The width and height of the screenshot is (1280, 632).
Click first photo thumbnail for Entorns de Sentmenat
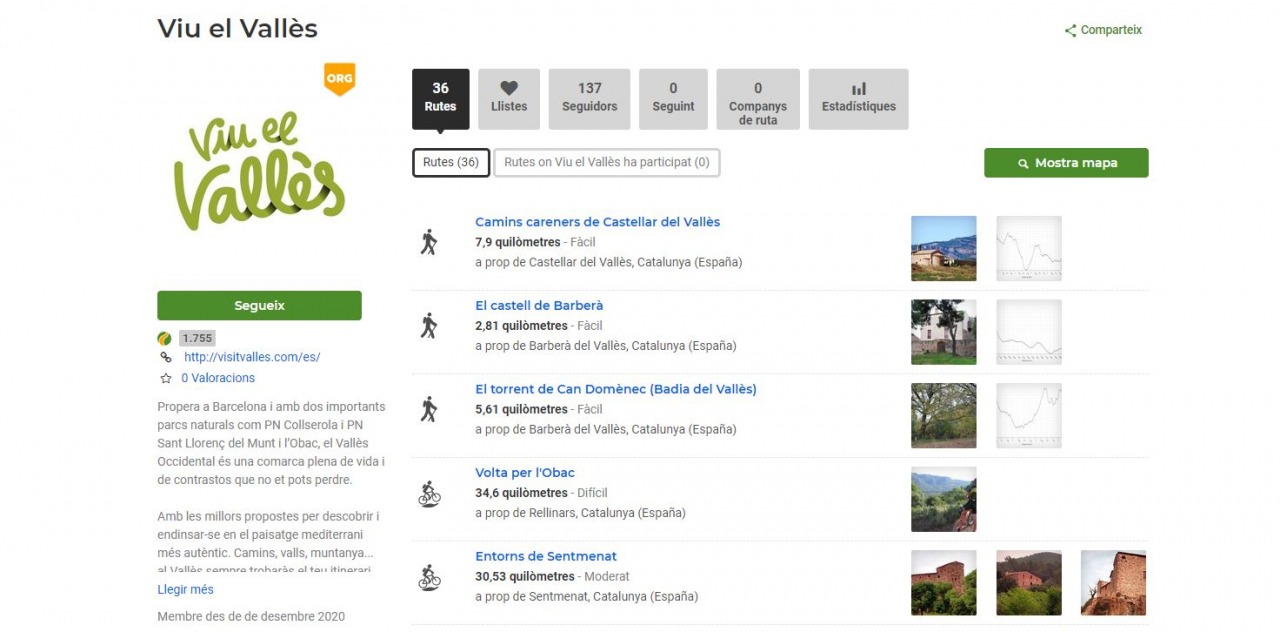tap(944, 583)
